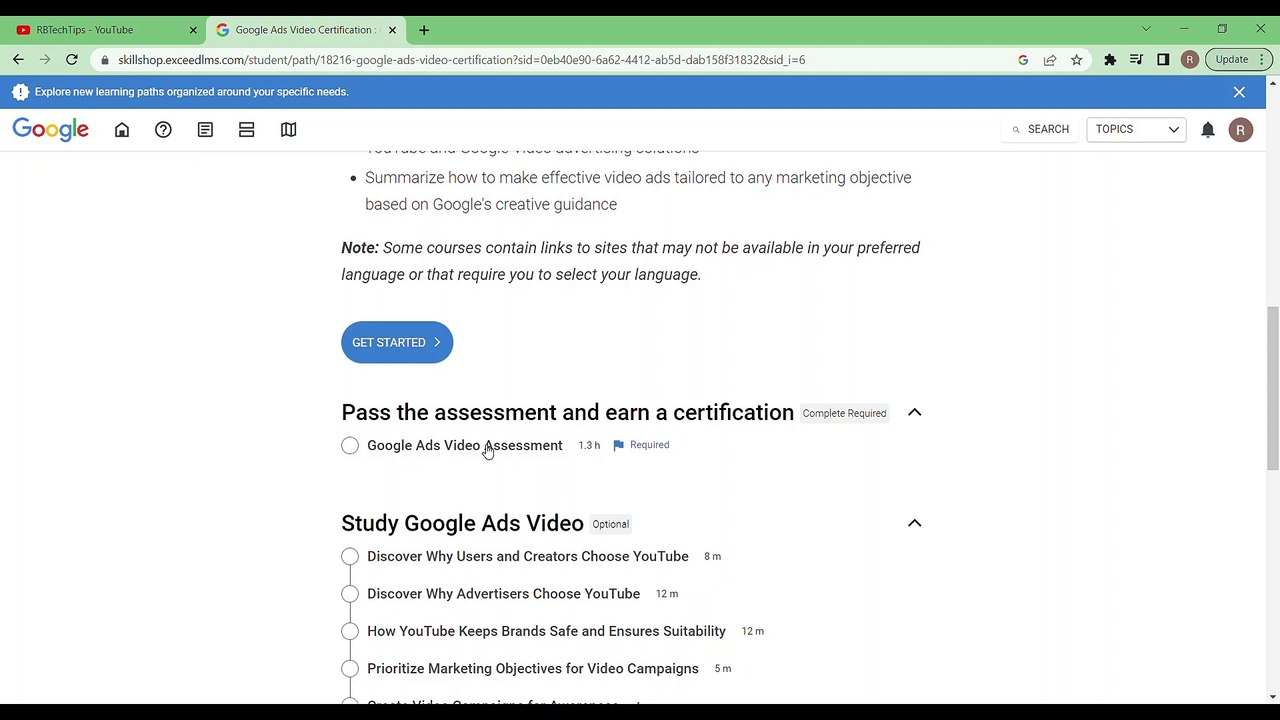This screenshot has width=1280, height=720.
Task: Go forward in browser history
Action: [x=45, y=60]
